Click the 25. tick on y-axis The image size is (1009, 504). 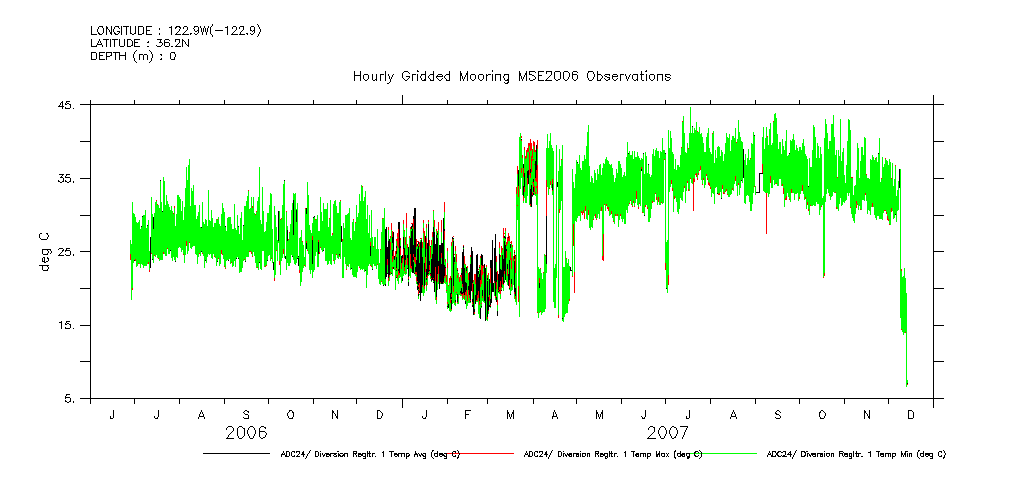click(x=66, y=252)
